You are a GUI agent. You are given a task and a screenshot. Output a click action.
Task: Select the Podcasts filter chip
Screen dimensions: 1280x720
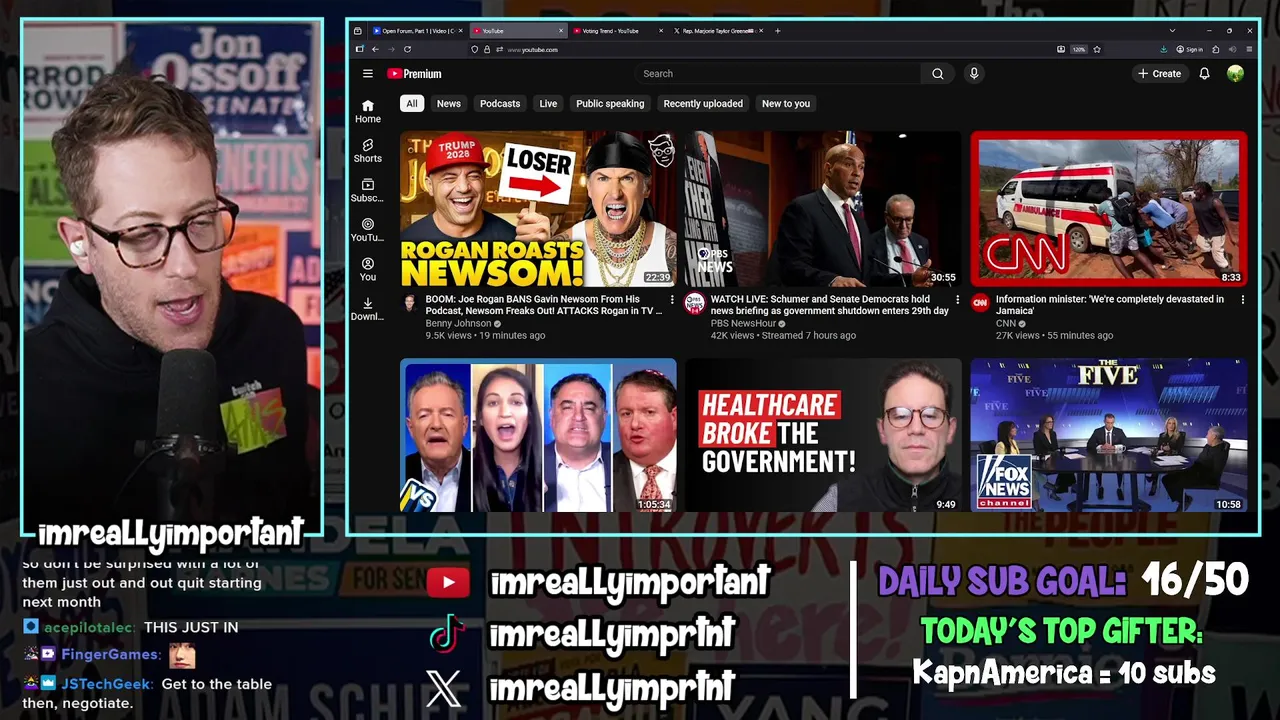500,104
